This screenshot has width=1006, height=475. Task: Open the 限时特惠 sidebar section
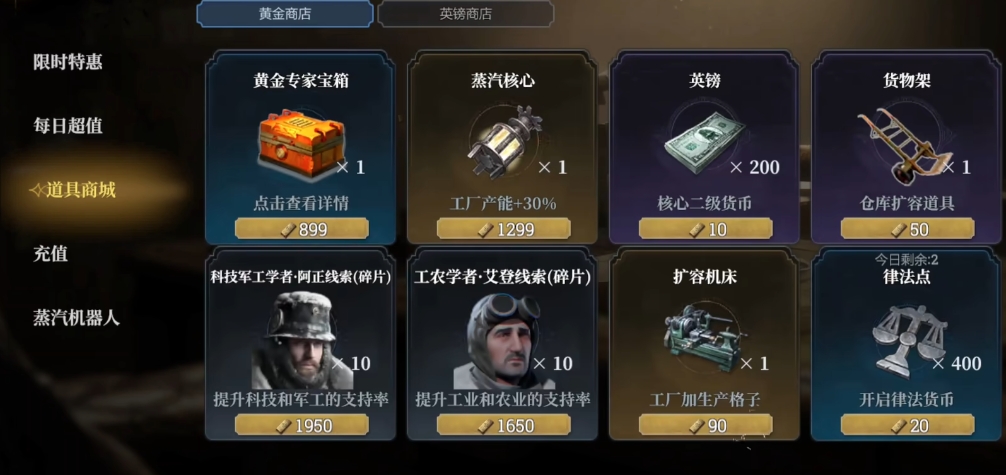tap(68, 62)
